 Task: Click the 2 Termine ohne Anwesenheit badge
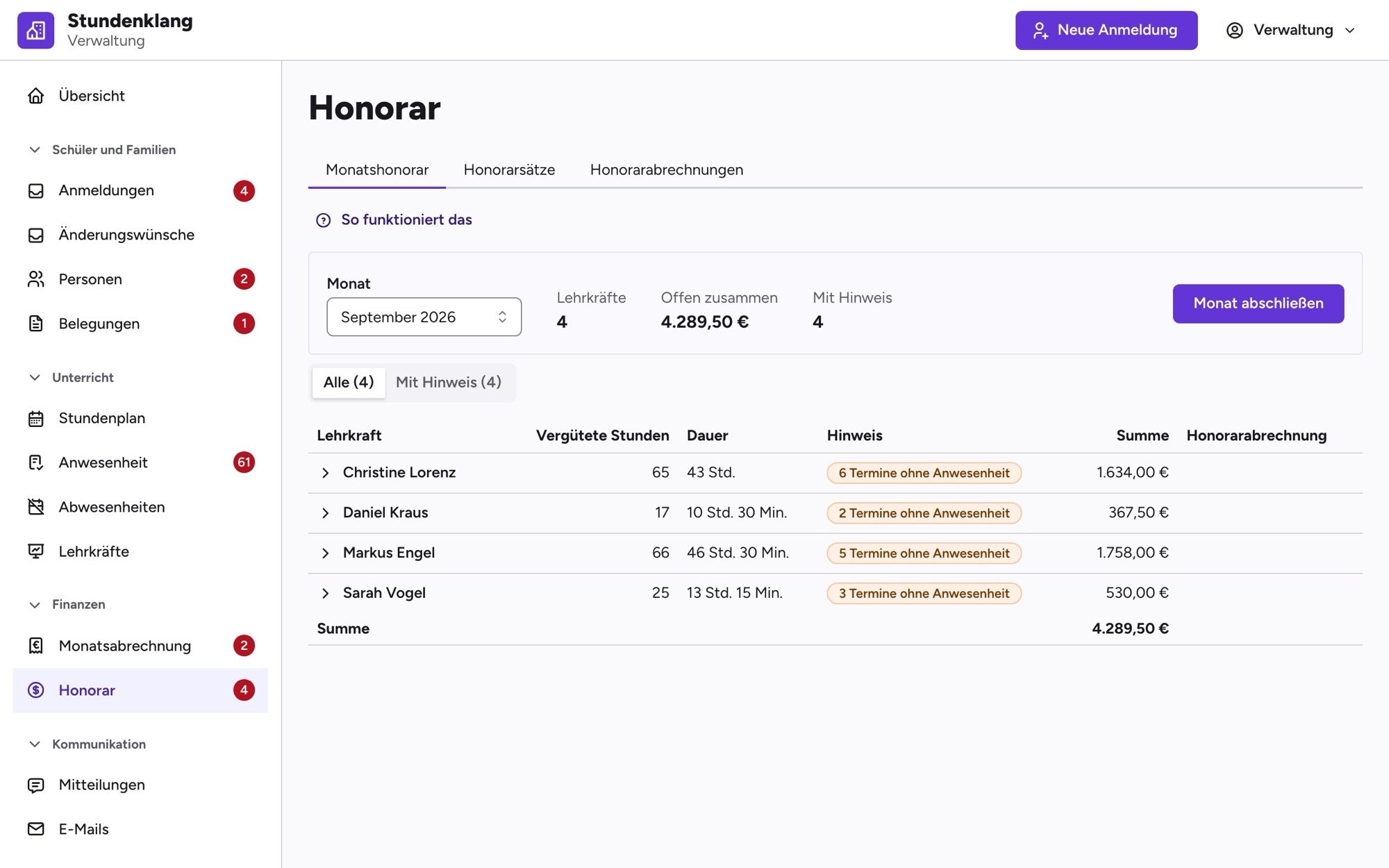tap(924, 513)
